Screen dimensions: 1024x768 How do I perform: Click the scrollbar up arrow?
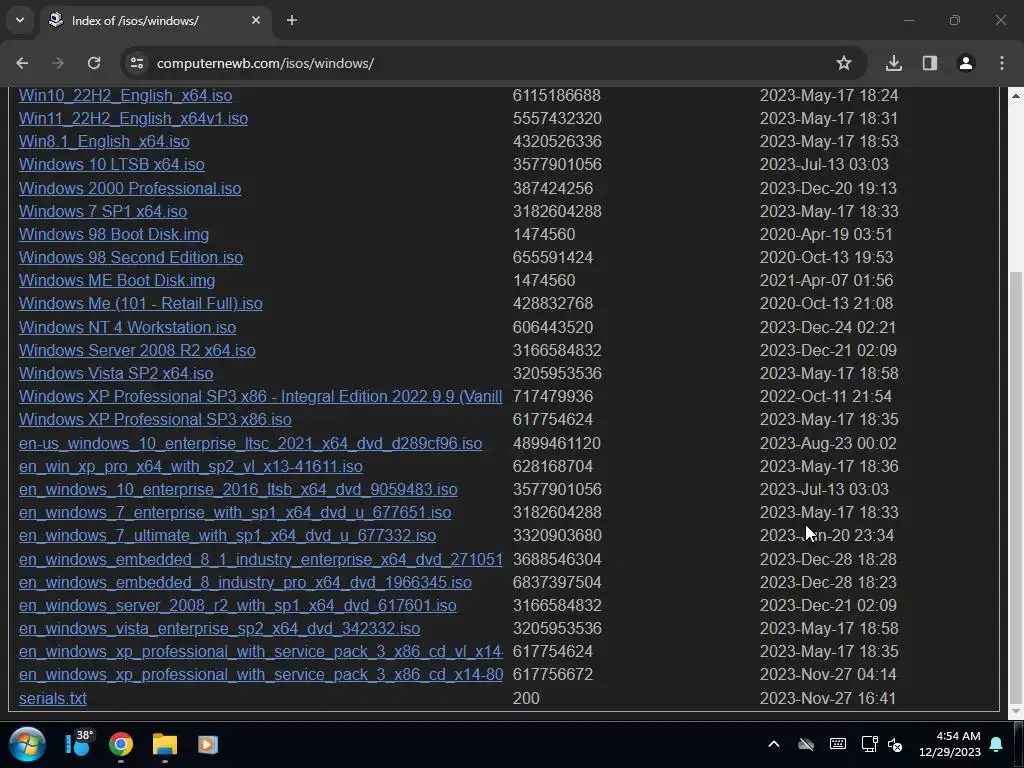tap(1016, 95)
